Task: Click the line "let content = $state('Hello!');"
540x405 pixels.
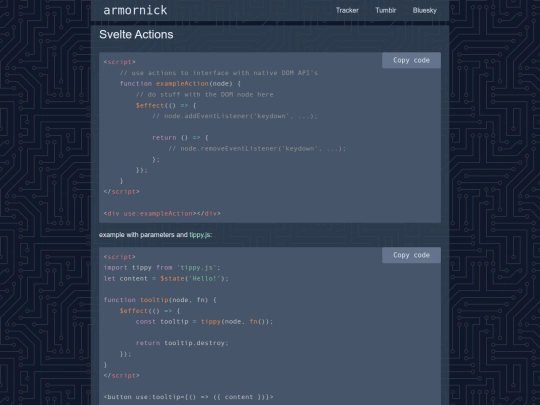Action: tap(166, 278)
